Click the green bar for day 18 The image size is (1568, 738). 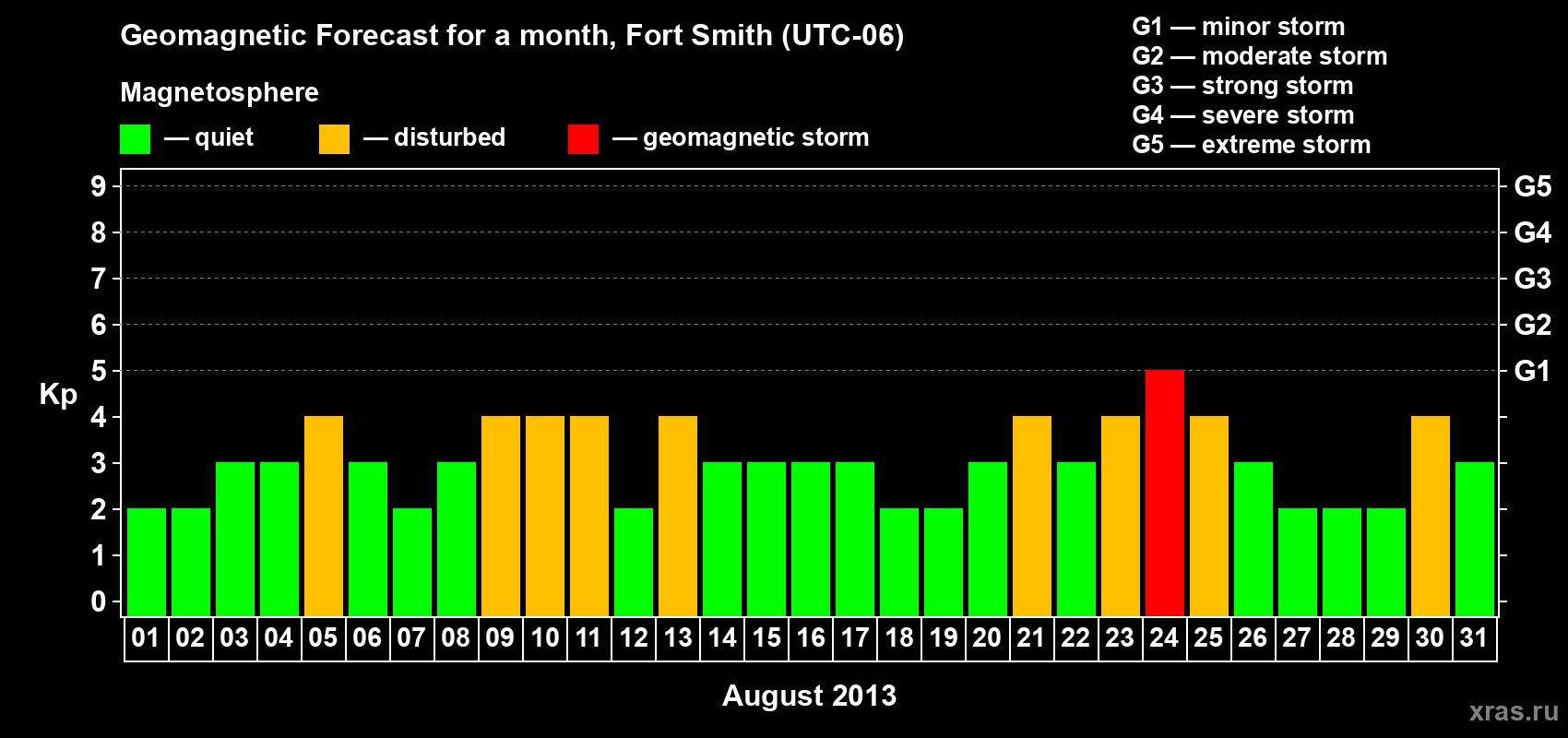coord(899,562)
